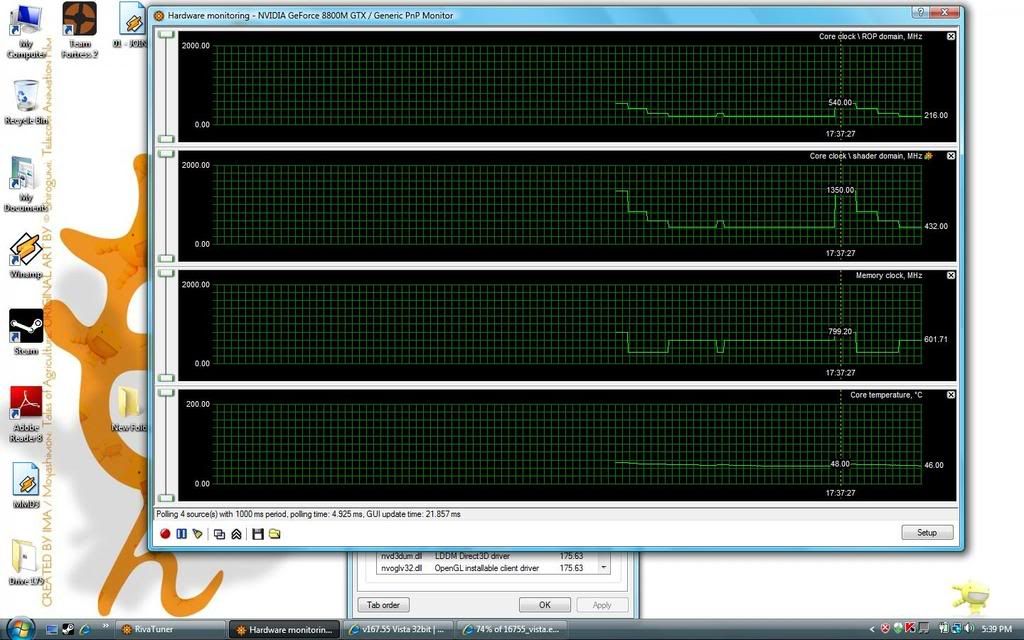The width and height of the screenshot is (1024, 640).
Task: Click the yellow tag marker toolbar icon
Action: pyautogui.click(x=198, y=534)
